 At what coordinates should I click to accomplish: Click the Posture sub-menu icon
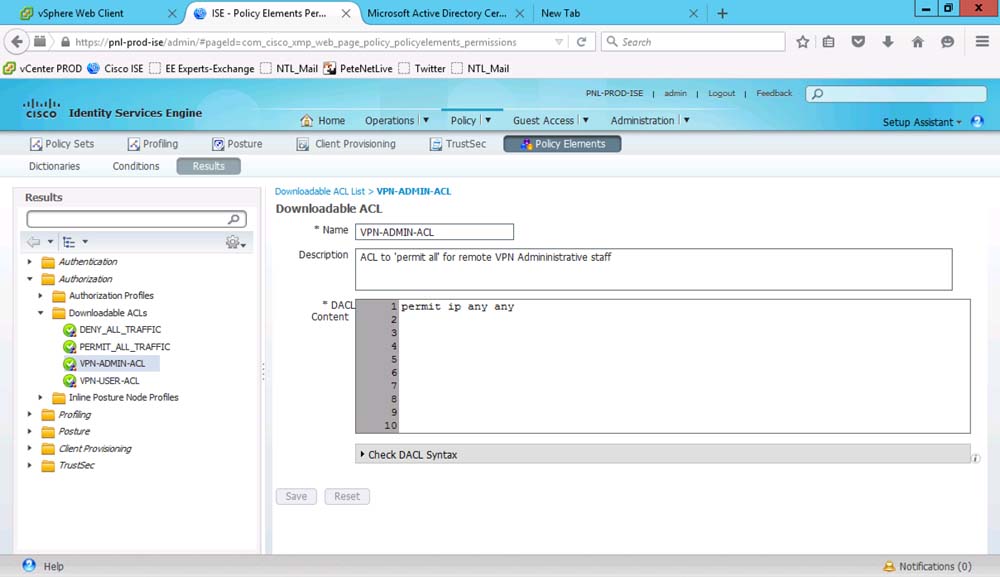[218, 145]
